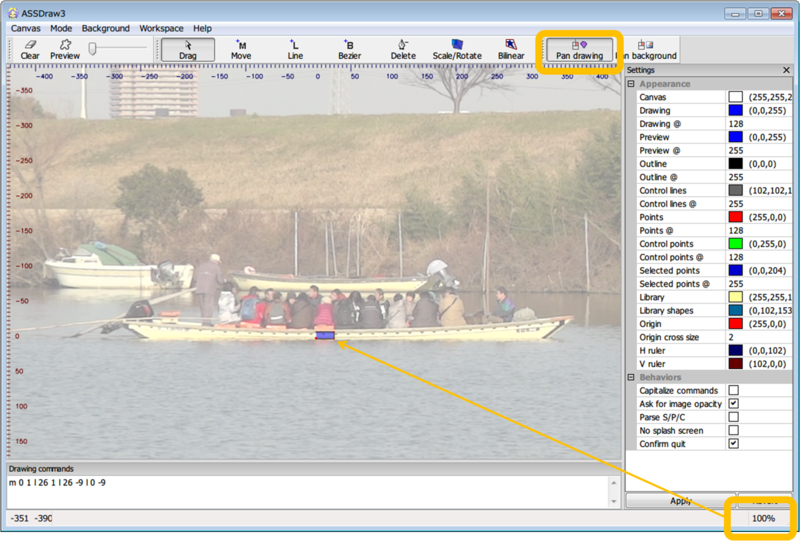The width and height of the screenshot is (800, 541).
Task: Select the Scale/Rotate tool
Action: click(457, 50)
